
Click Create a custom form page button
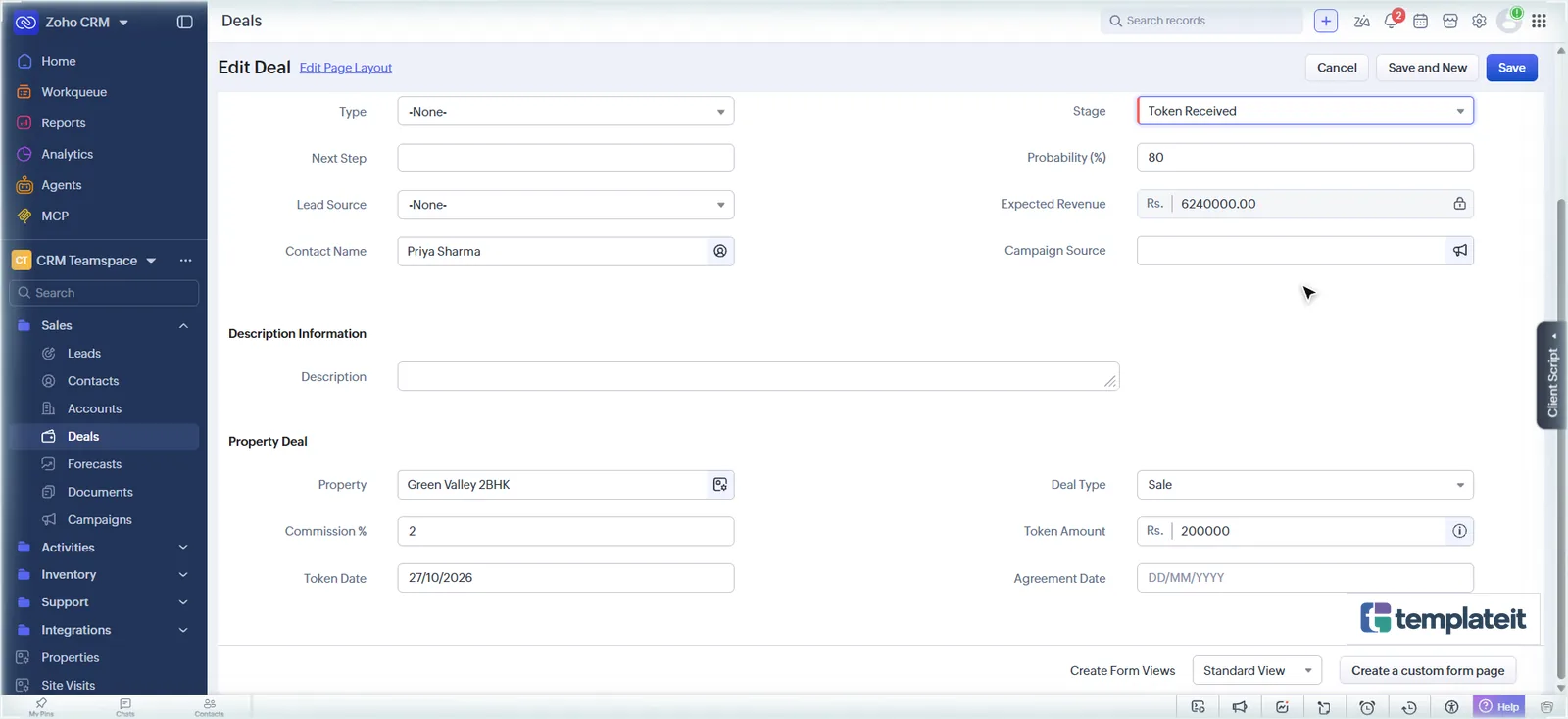pyautogui.click(x=1428, y=671)
